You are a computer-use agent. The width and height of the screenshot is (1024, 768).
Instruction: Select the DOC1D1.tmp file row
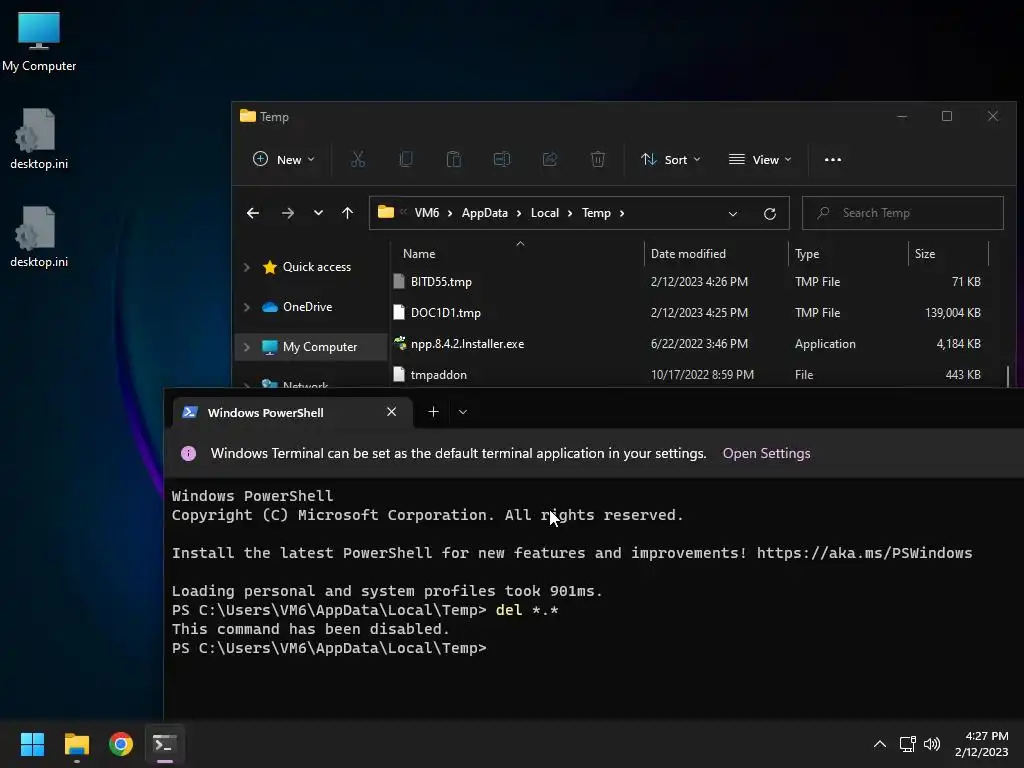pyautogui.click(x=690, y=313)
